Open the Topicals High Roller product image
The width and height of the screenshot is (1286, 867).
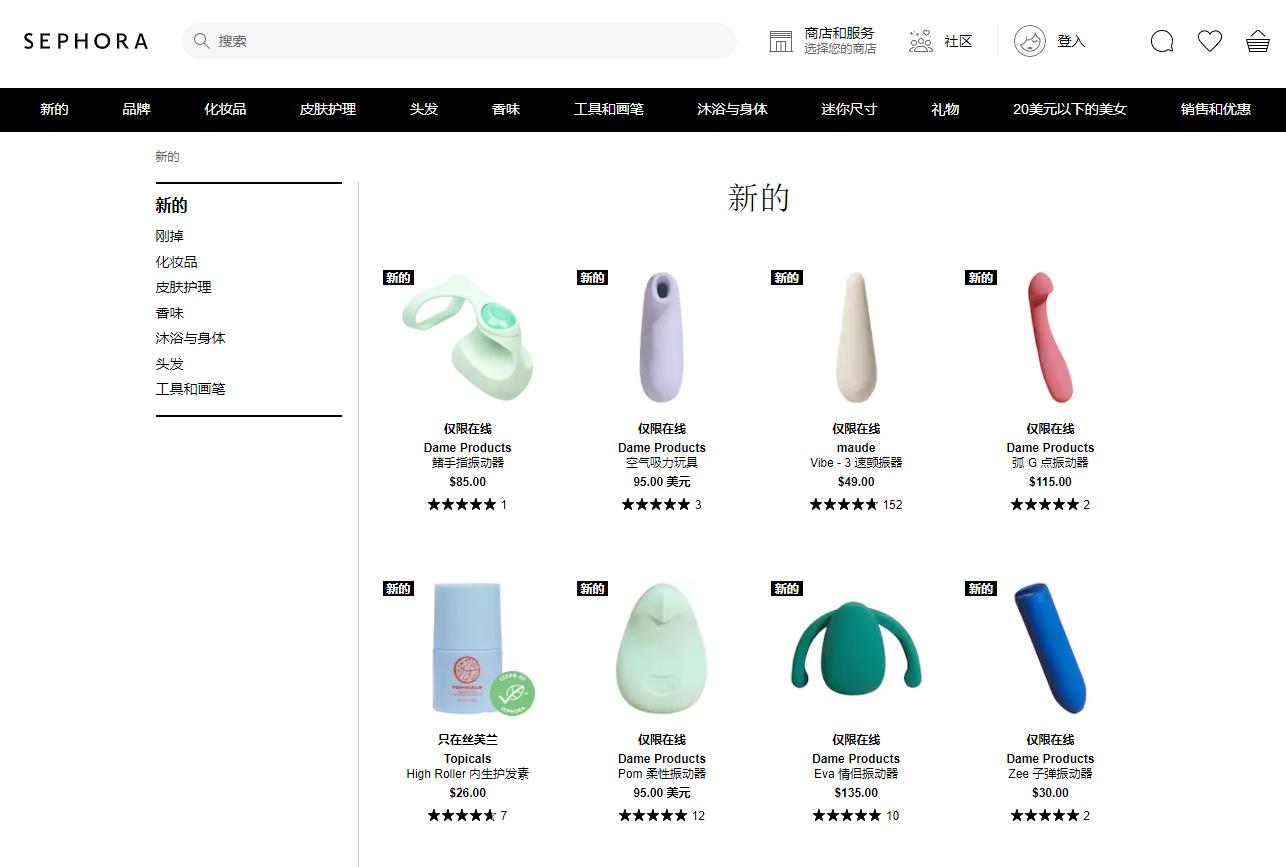pos(468,648)
